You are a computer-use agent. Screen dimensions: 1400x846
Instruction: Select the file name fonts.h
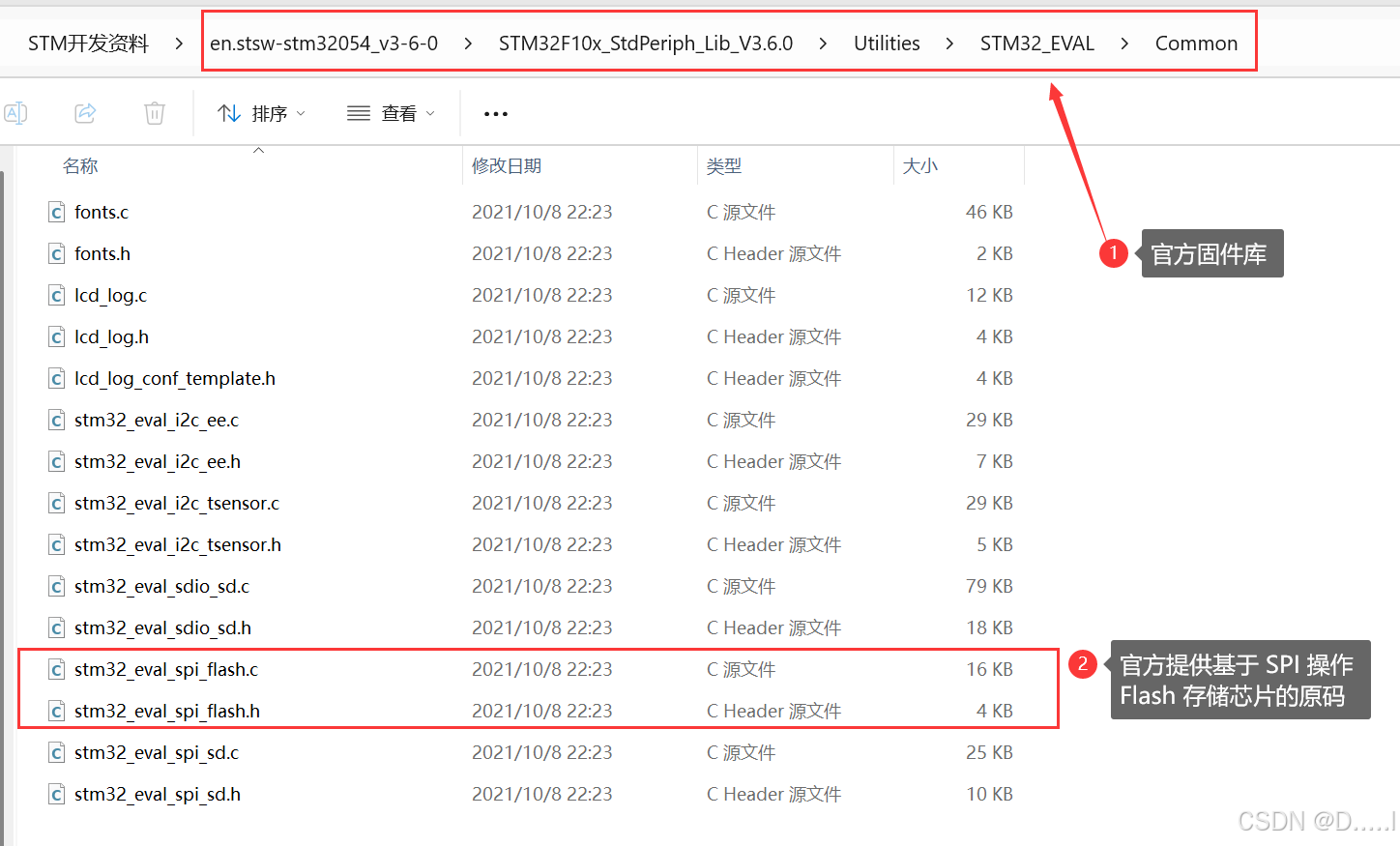[102, 253]
